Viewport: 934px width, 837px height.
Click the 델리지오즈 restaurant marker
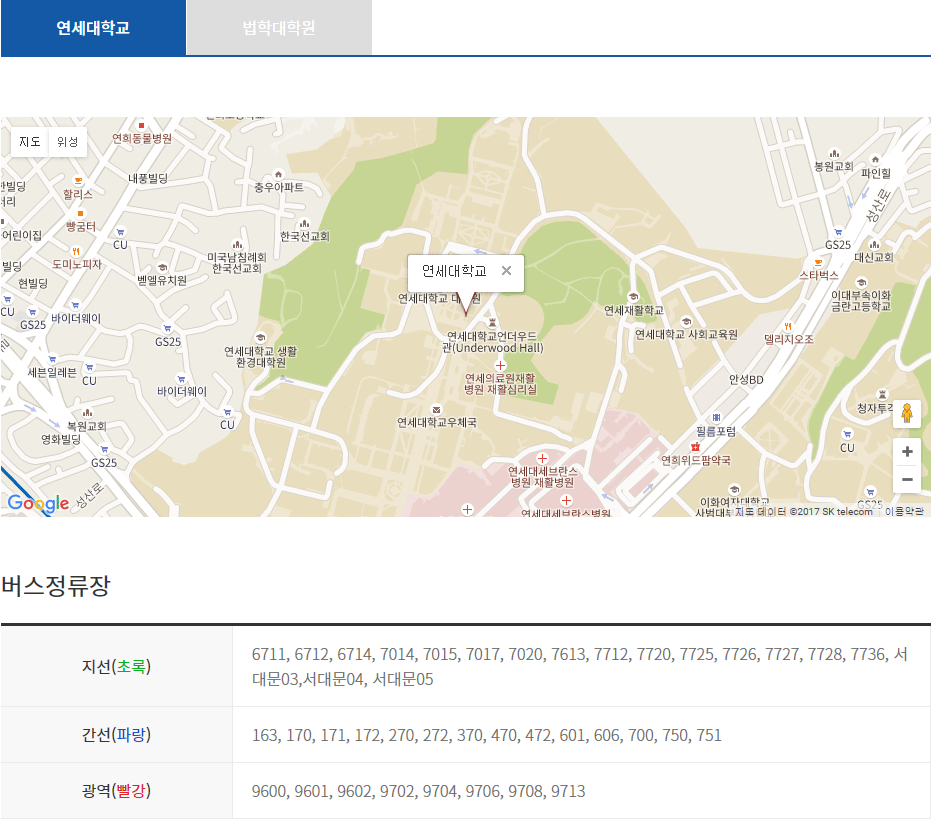tap(789, 326)
